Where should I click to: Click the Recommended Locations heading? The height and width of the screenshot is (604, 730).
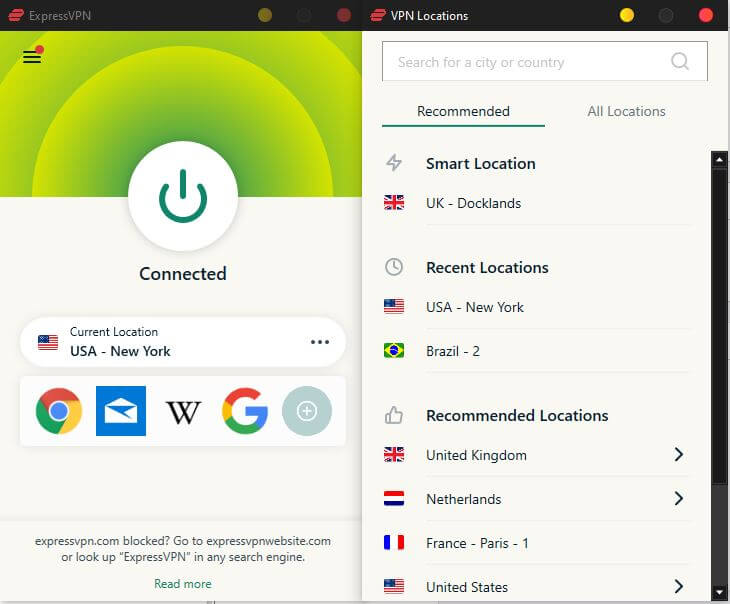(517, 415)
